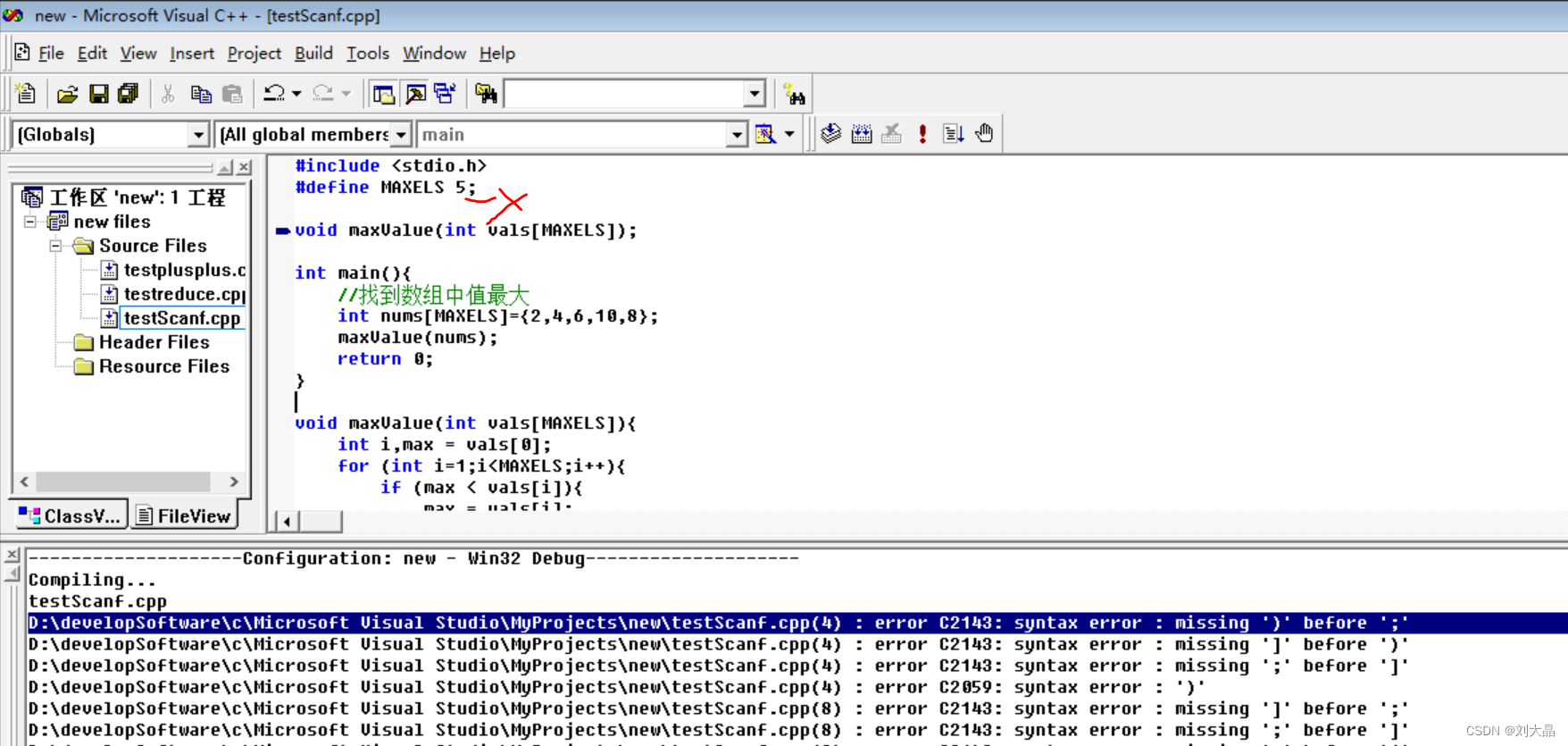This screenshot has height=746, width=1568.
Task: Click the Stop Build icon
Action: 892,134
